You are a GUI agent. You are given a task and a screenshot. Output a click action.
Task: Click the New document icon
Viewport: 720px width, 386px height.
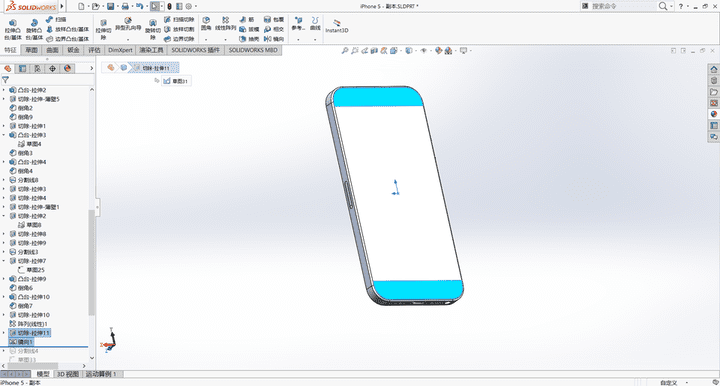coord(81,6)
